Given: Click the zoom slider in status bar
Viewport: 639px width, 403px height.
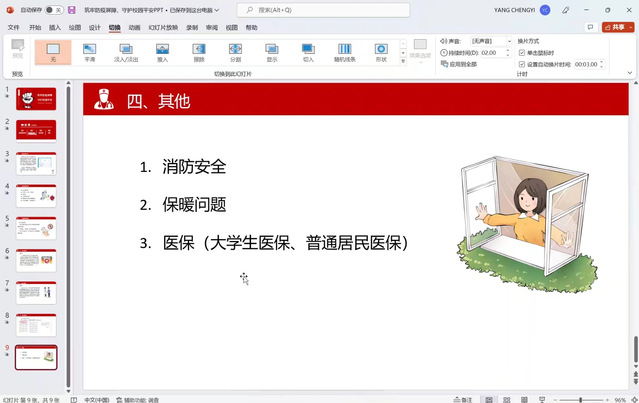Looking at the screenshot, I should [x=581, y=399].
